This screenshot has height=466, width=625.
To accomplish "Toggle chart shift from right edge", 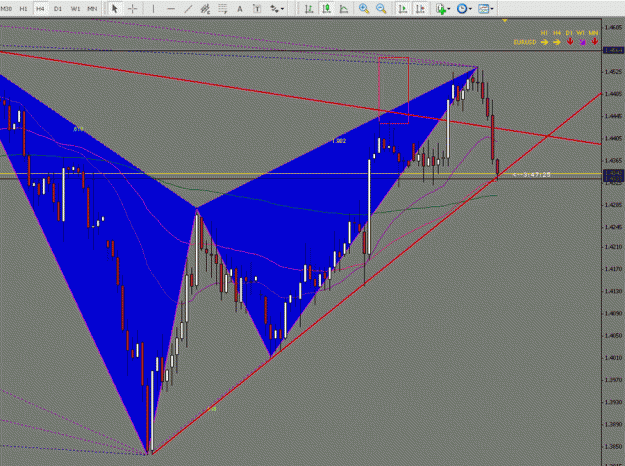I will (x=420, y=8).
